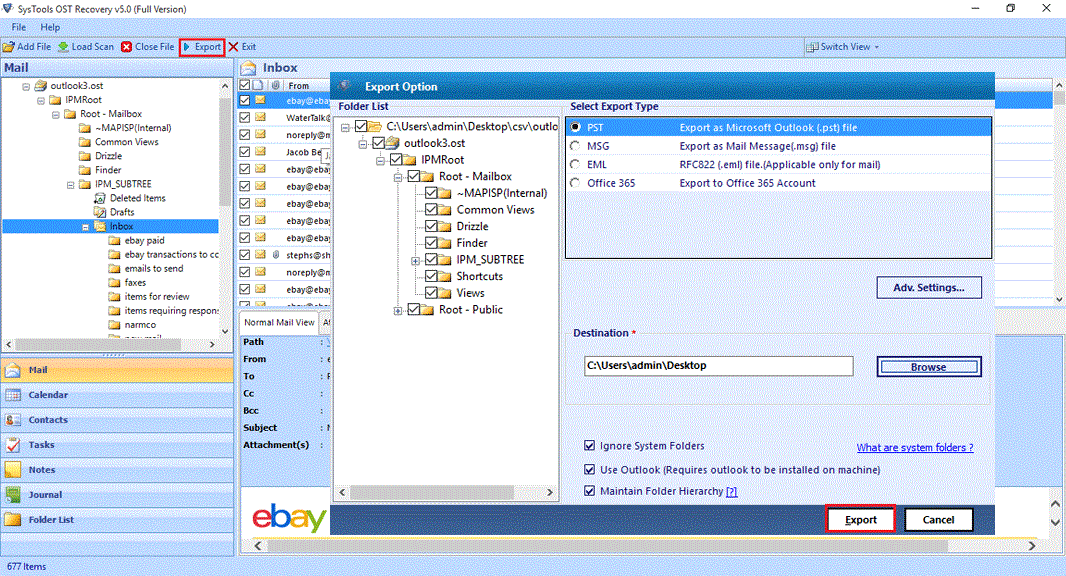Select the stephs@ email row
This screenshot has width=1066, height=576.
pos(285,255)
